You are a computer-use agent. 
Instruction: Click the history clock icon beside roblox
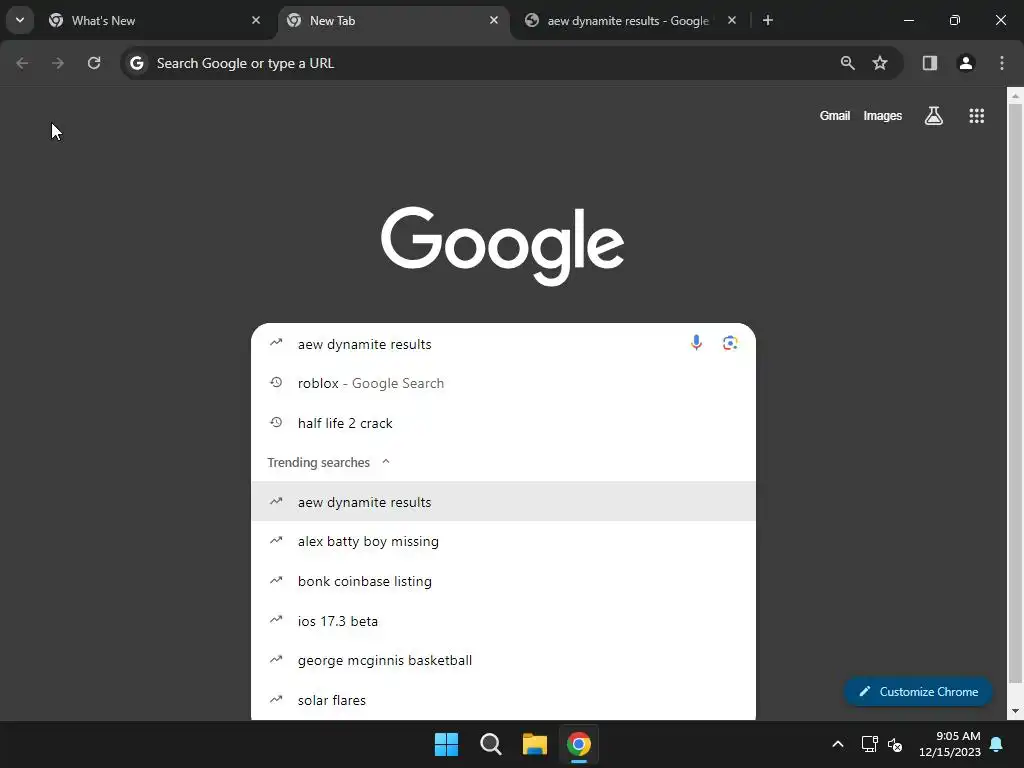pyautogui.click(x=276, y=383)
